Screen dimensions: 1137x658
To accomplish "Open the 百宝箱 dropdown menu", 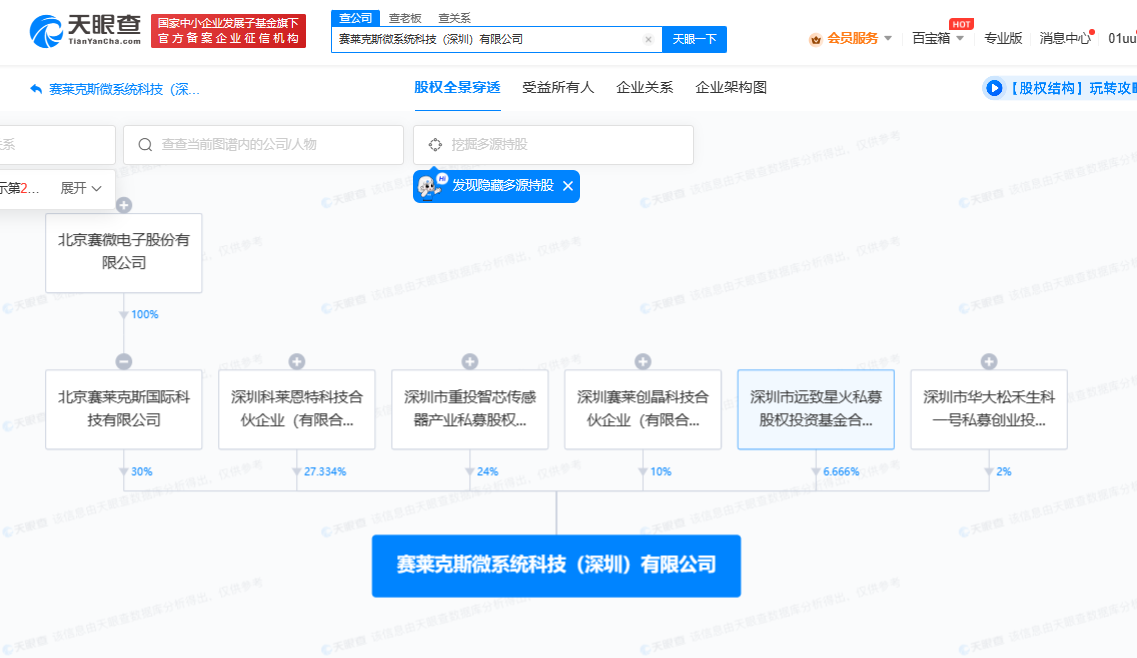I will (x=938, y=38).
